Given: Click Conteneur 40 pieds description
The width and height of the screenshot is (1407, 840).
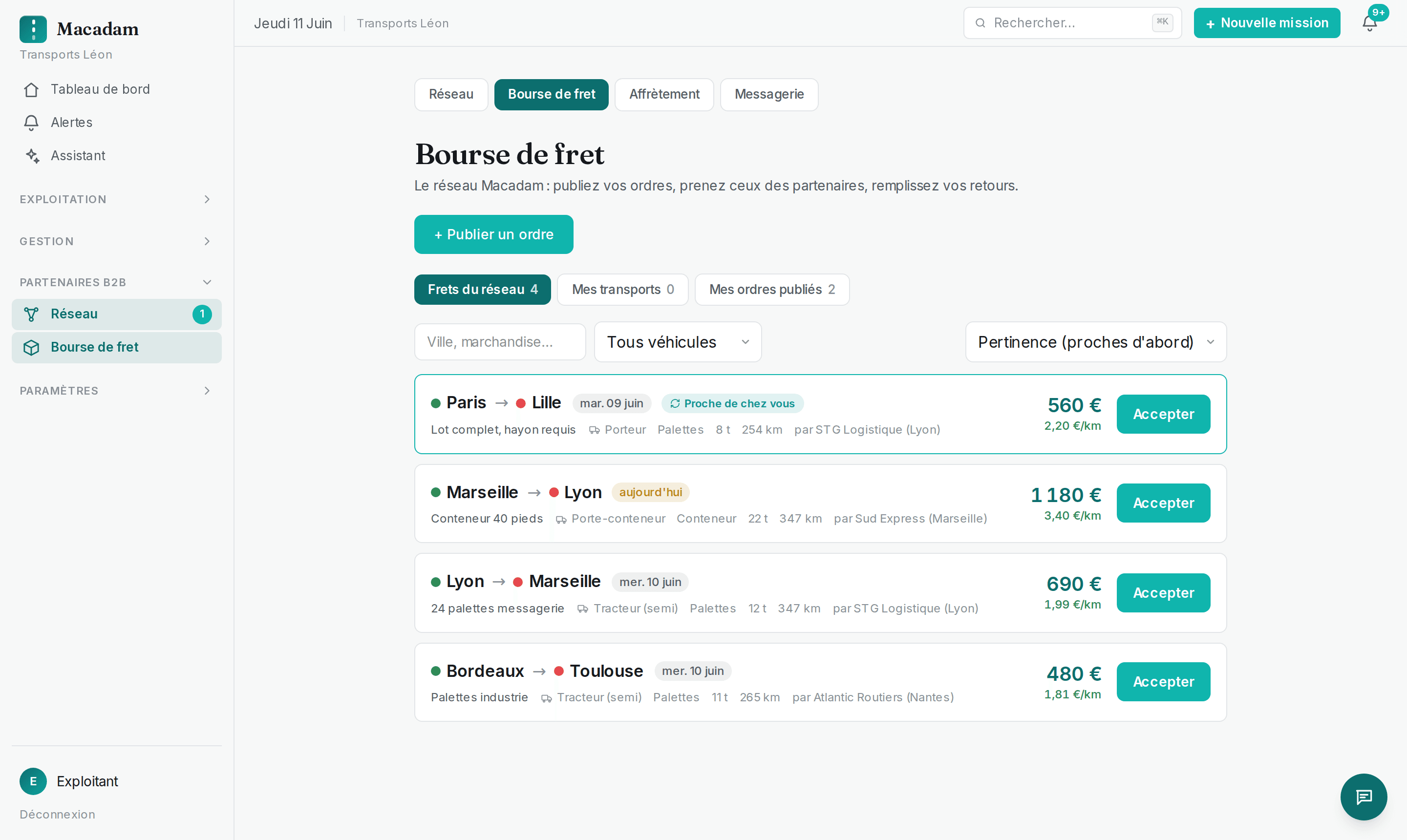Looking at the screenshot, I should tap(487, 519).
